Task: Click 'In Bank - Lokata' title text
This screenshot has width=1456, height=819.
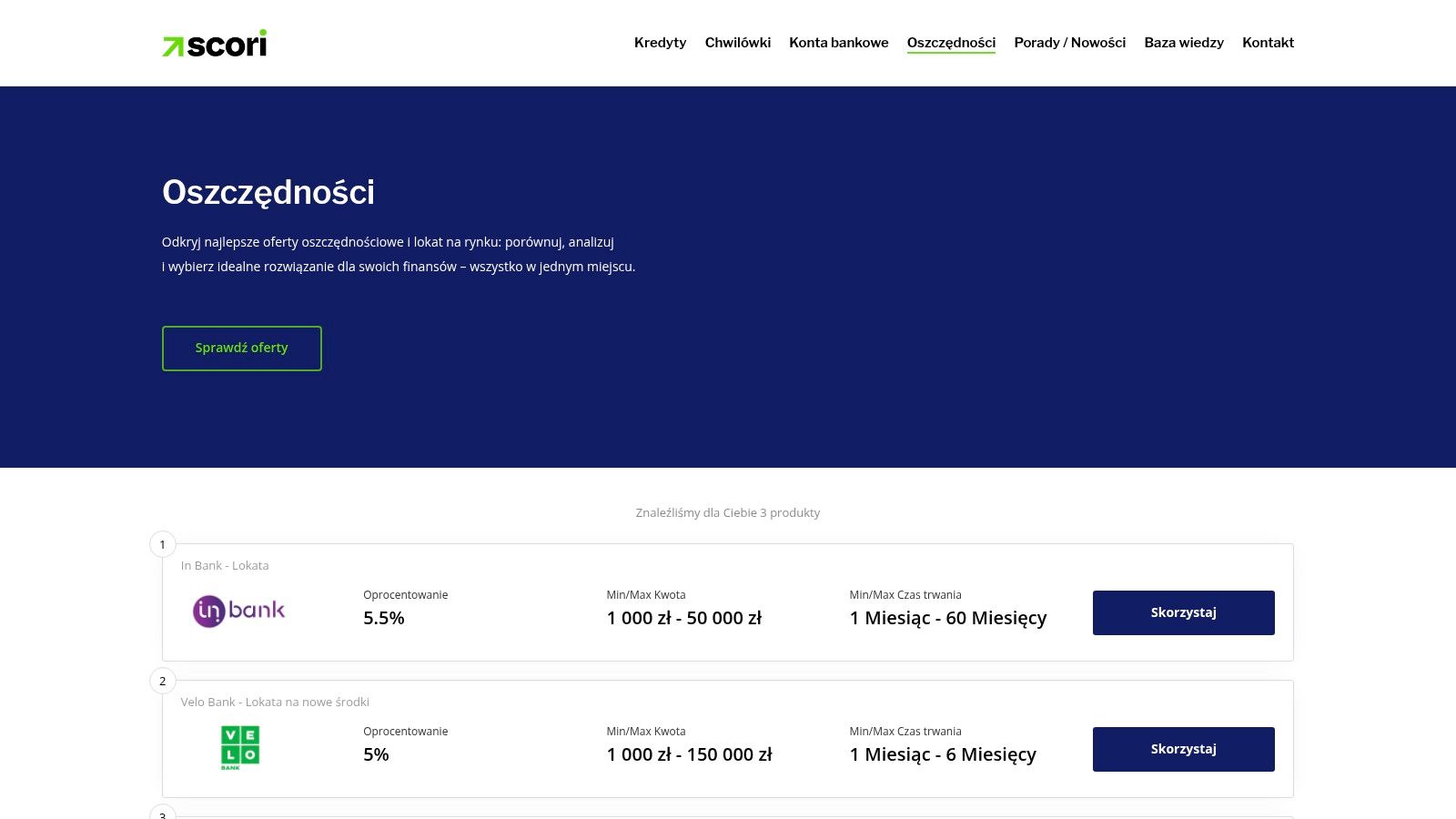Action: point(225,565)
